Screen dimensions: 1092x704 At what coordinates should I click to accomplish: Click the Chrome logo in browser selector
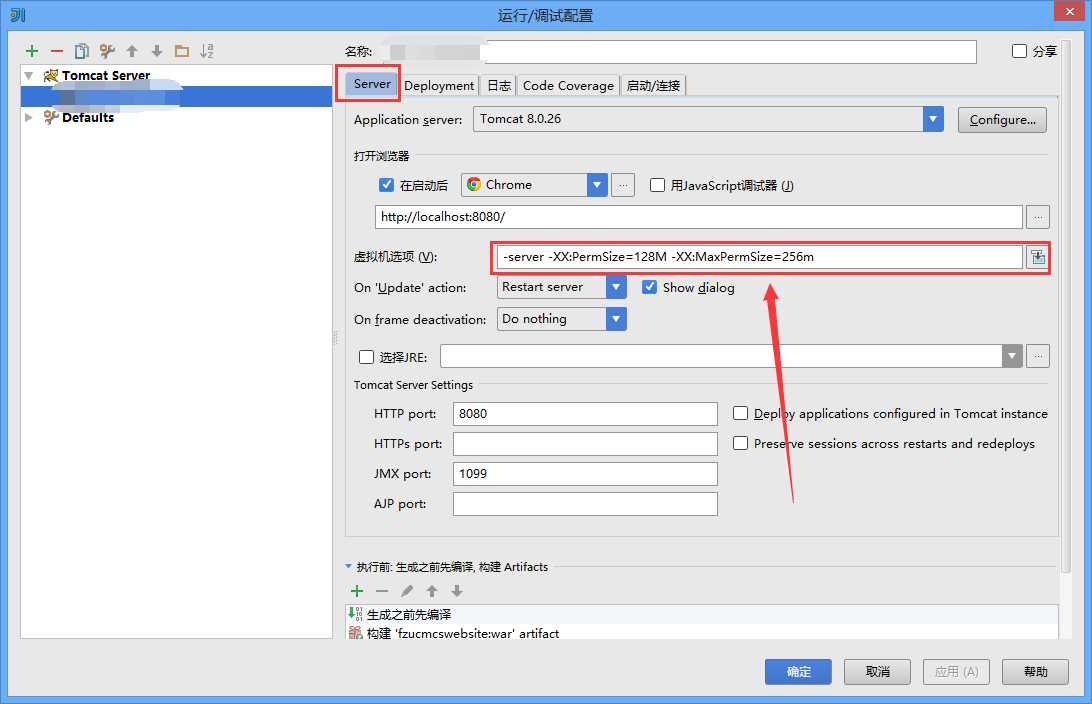pyautogui.click(x=474, y=185)
